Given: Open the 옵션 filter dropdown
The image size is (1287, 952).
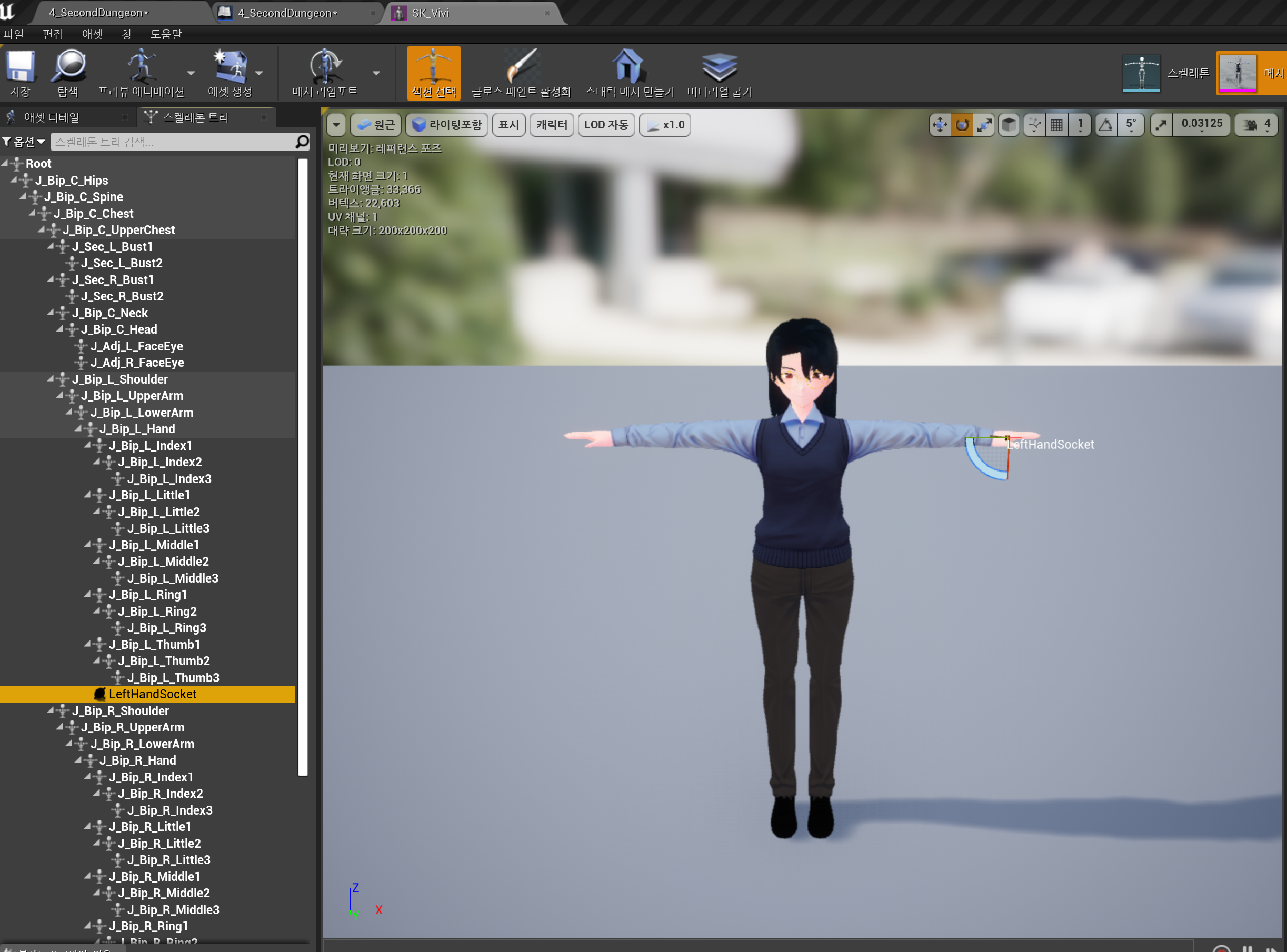Looking at the screenshot, I should (x=24, y=142).
